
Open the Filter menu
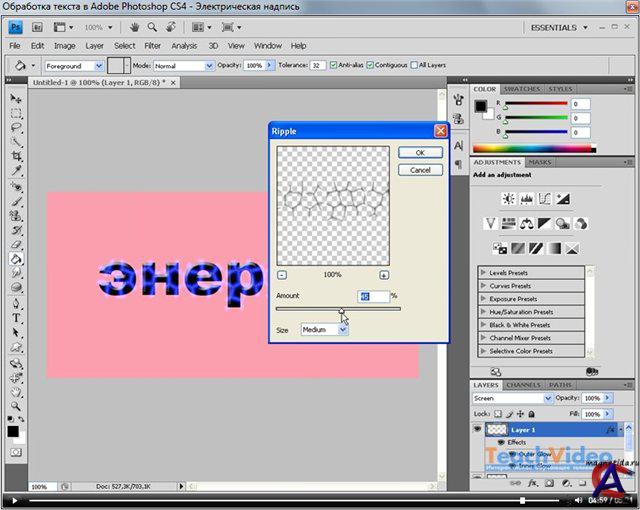point(152,46)
